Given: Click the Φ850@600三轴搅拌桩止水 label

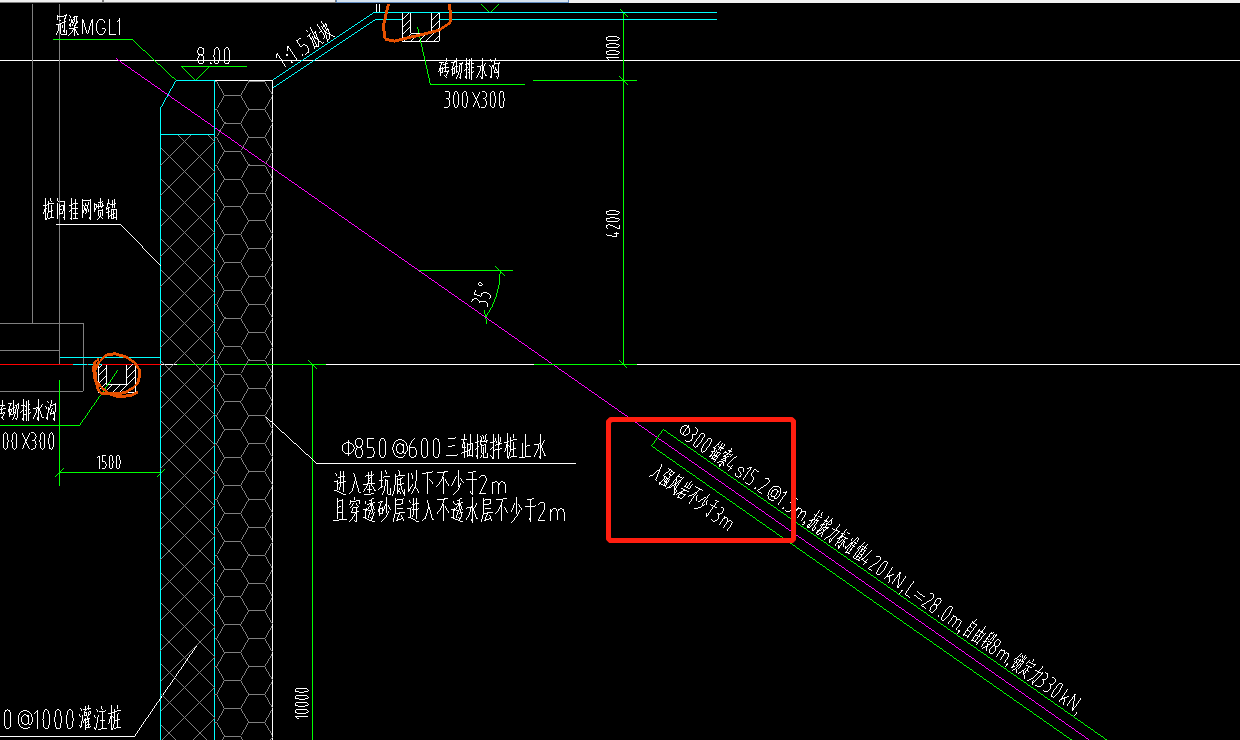Looking at the screenshot, I should click(x=444, y=450).
